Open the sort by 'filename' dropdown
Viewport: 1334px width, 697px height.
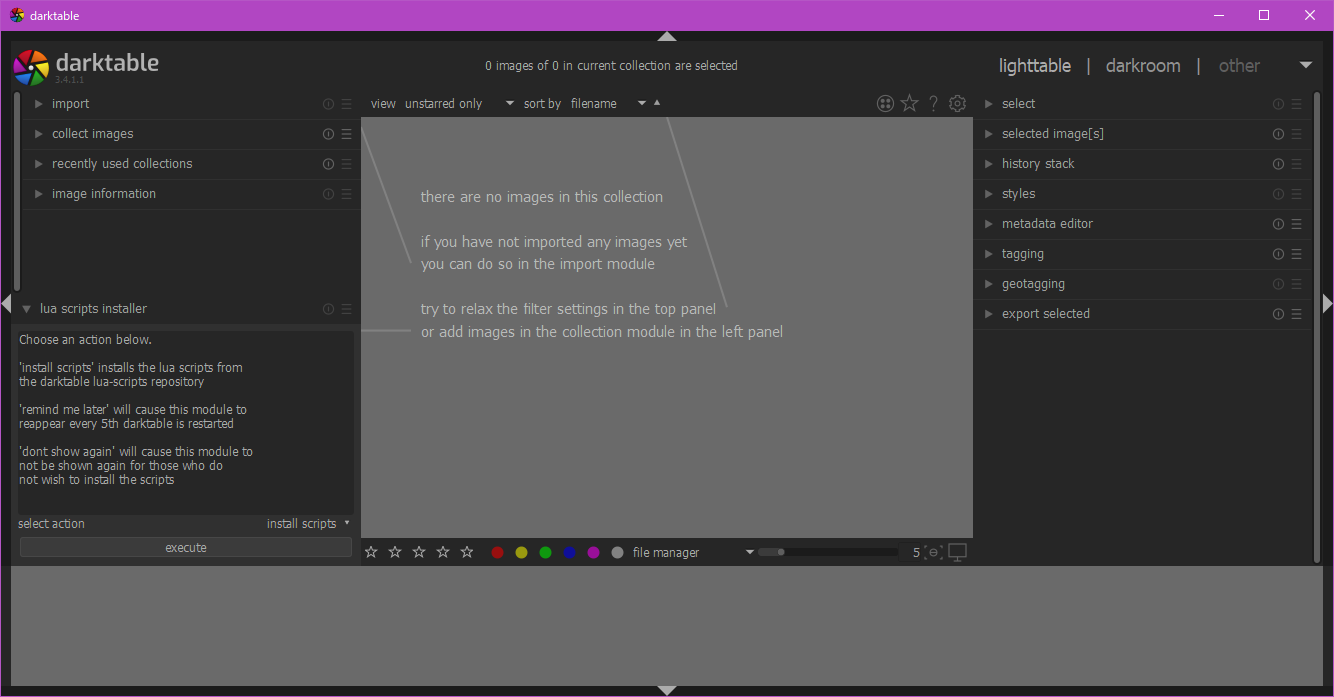point(608,104)
